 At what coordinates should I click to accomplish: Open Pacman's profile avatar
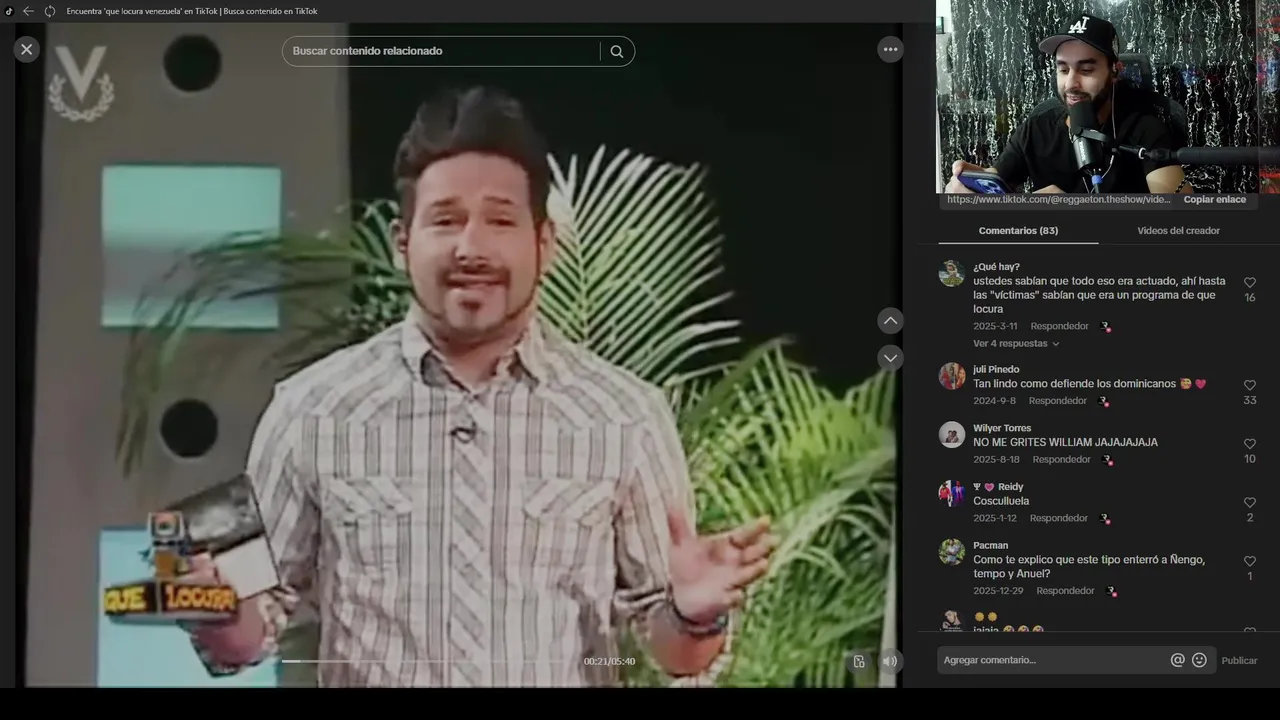coord(952,552)
